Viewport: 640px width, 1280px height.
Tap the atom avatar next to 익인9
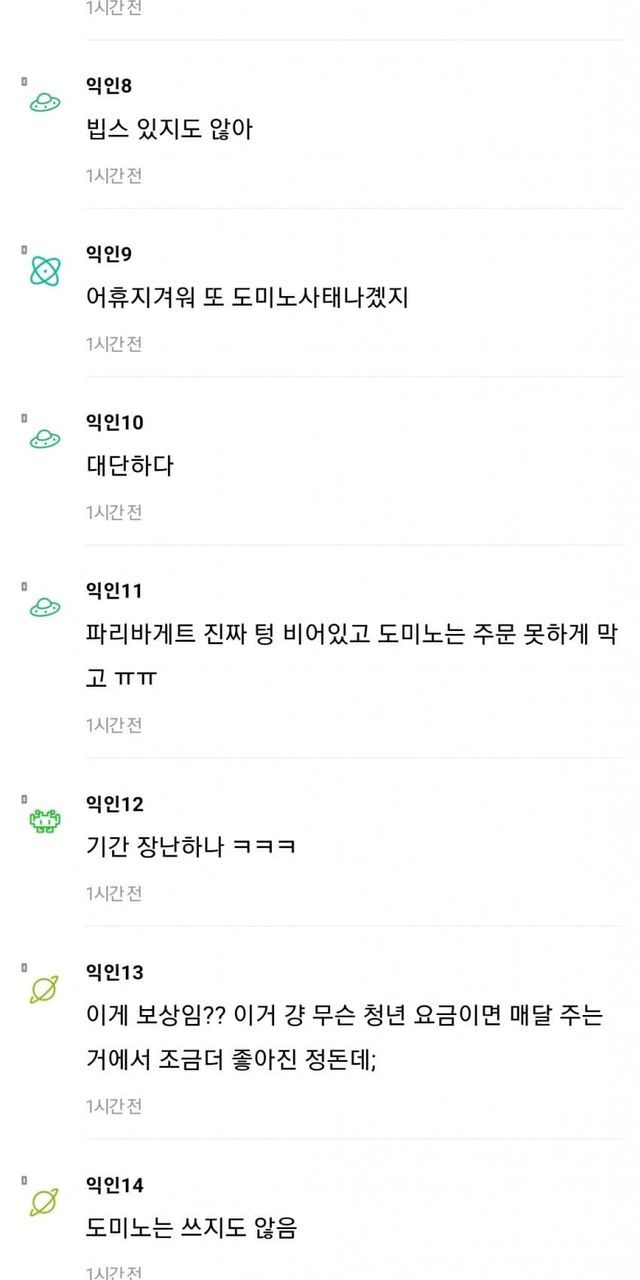(45, 269)
